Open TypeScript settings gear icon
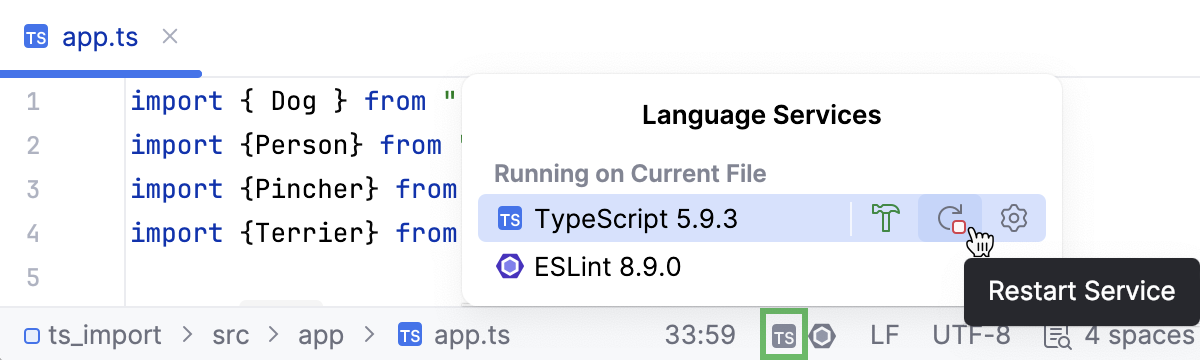The image size is (1200, 360). (1014, 218)
